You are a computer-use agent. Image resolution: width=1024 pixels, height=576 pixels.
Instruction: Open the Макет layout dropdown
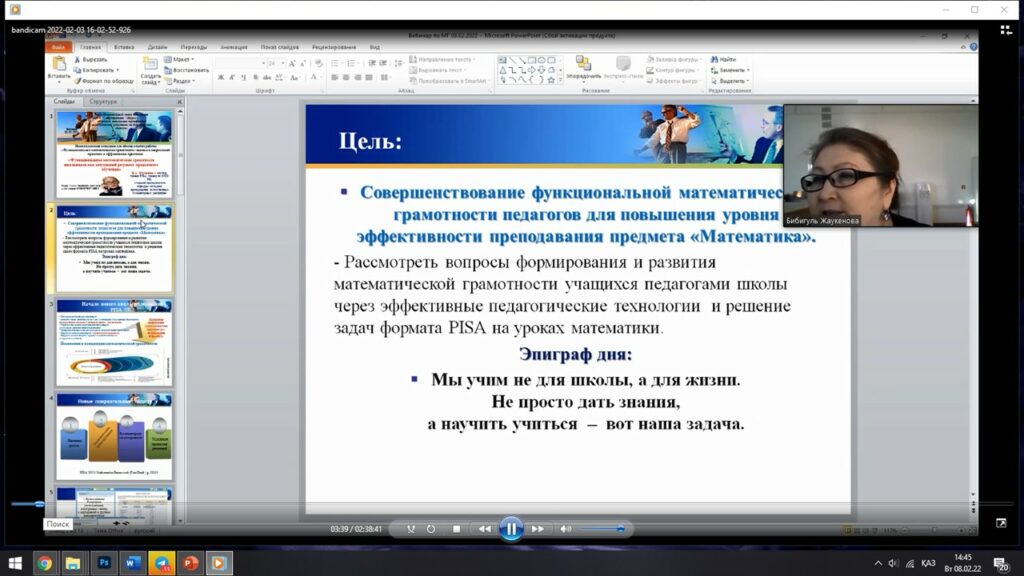[179, 59]
